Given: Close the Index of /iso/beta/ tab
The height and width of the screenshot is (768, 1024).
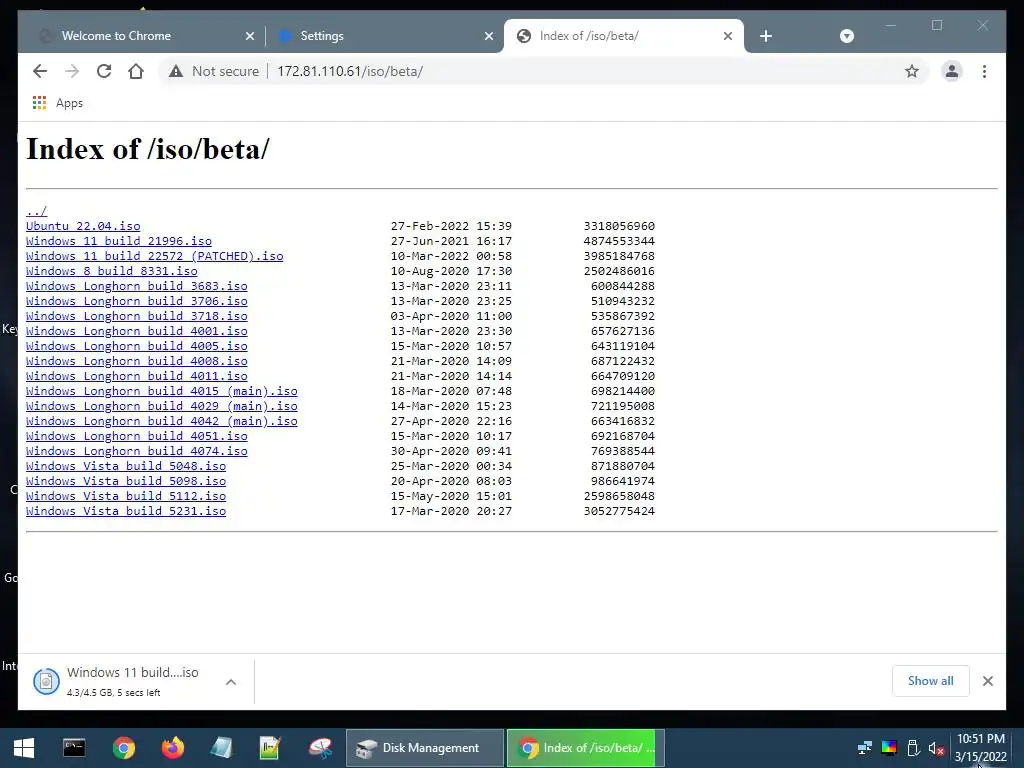Looking at the screenshot, I should click(x=728, y=36).
